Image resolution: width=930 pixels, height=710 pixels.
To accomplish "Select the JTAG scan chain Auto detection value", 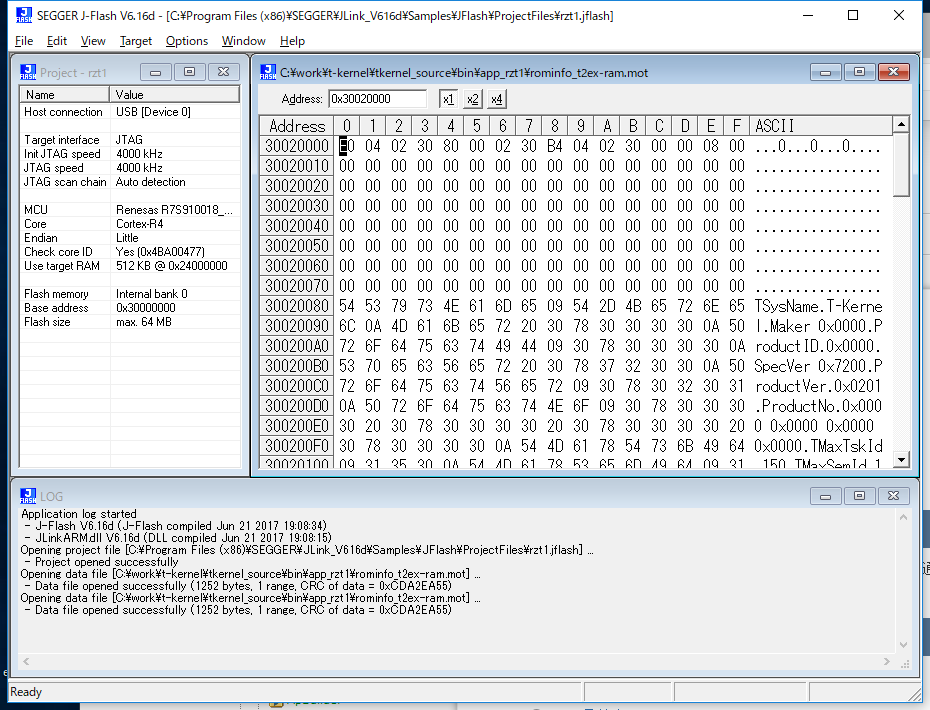I will [151, 182].
